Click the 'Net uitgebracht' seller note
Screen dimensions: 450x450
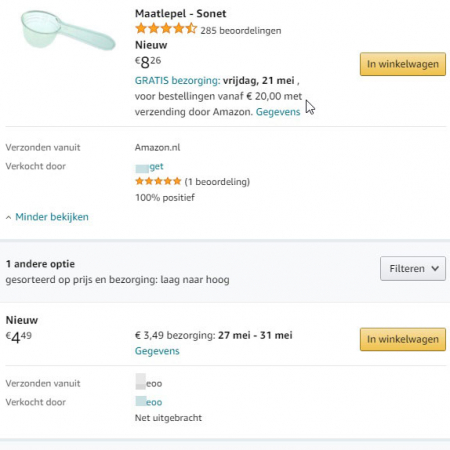click(x=168, y=418)
